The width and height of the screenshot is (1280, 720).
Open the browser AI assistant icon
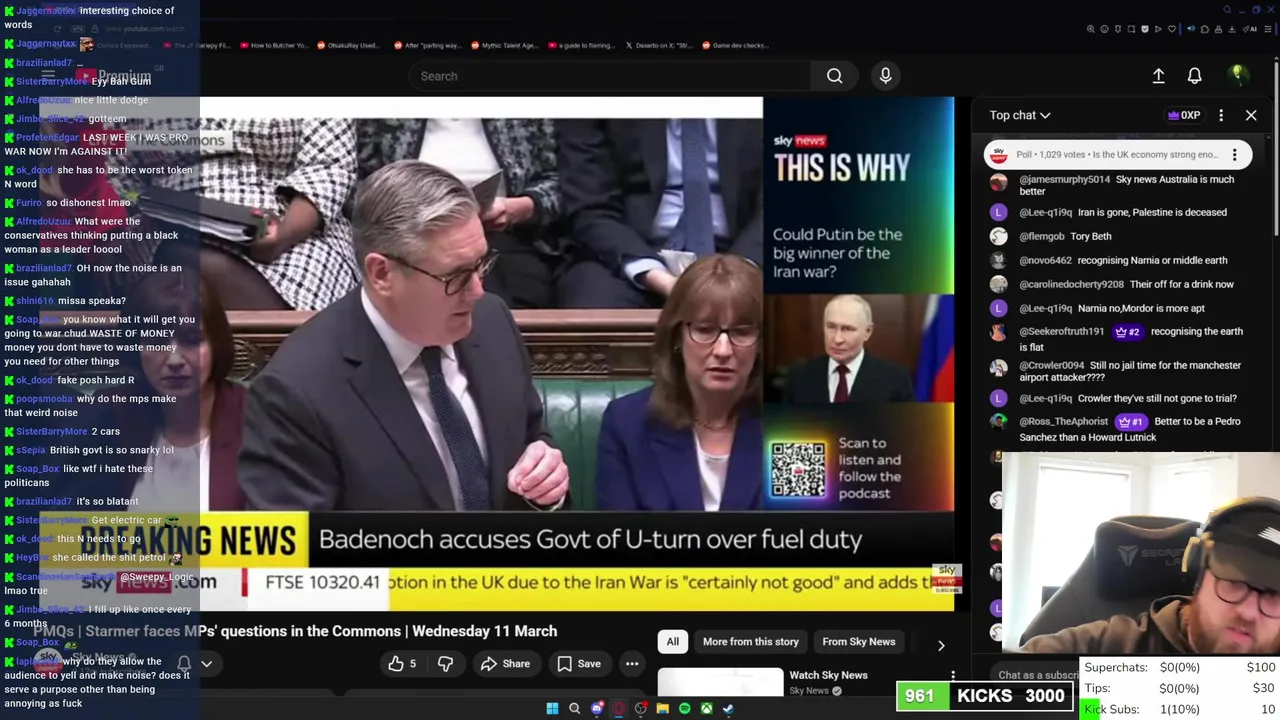point(1250,29)
